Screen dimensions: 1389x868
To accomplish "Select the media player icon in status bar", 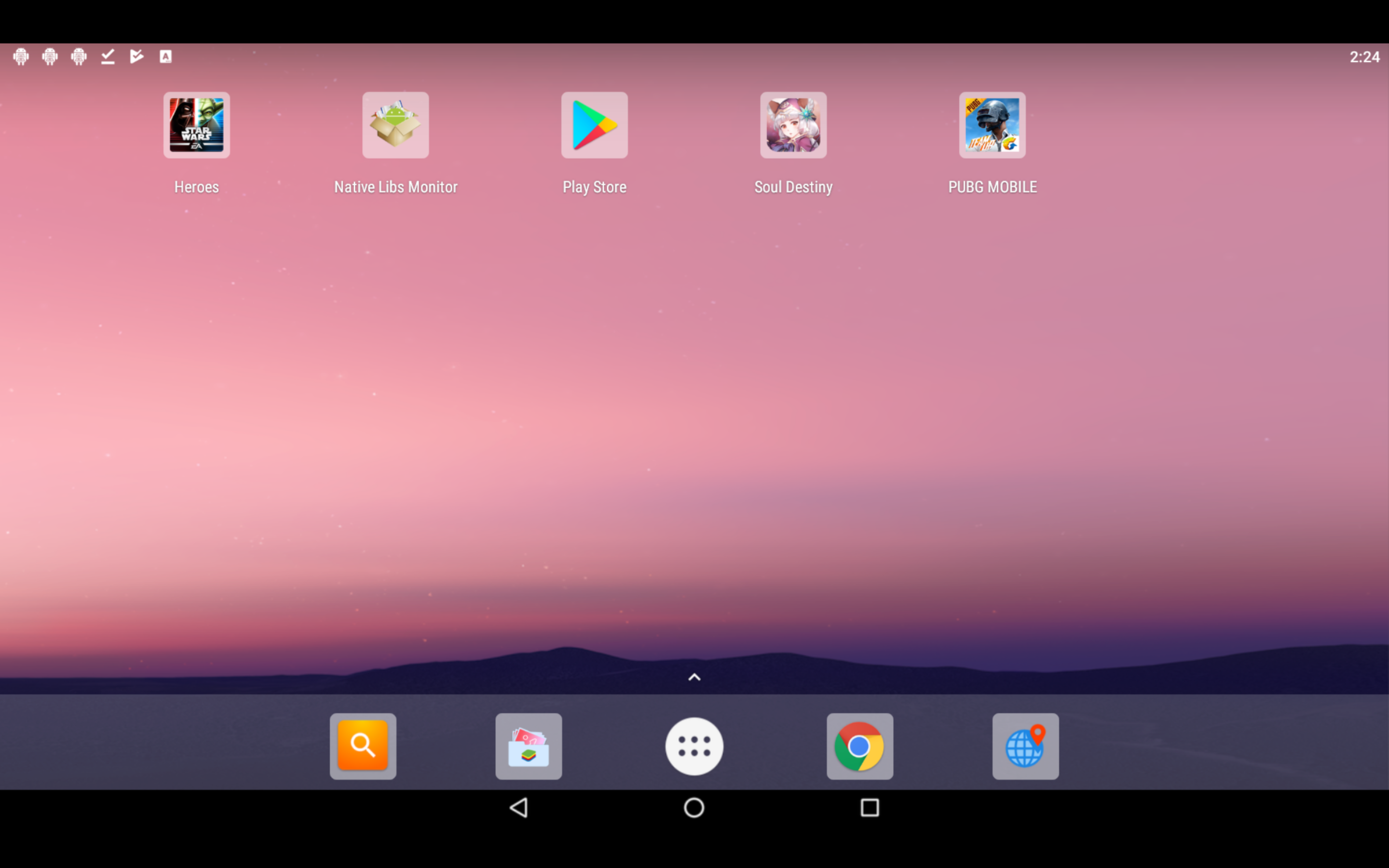I will tap(137, 56).
